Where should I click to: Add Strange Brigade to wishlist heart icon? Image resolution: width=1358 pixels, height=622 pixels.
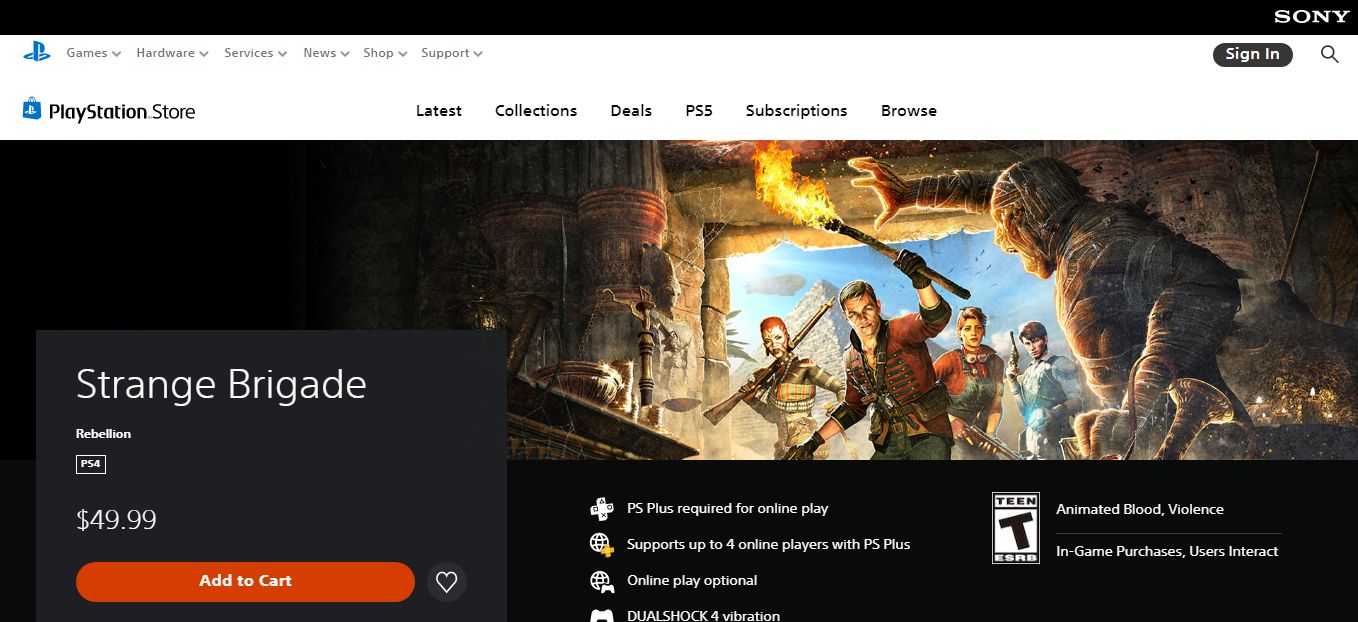coord(447,581)
